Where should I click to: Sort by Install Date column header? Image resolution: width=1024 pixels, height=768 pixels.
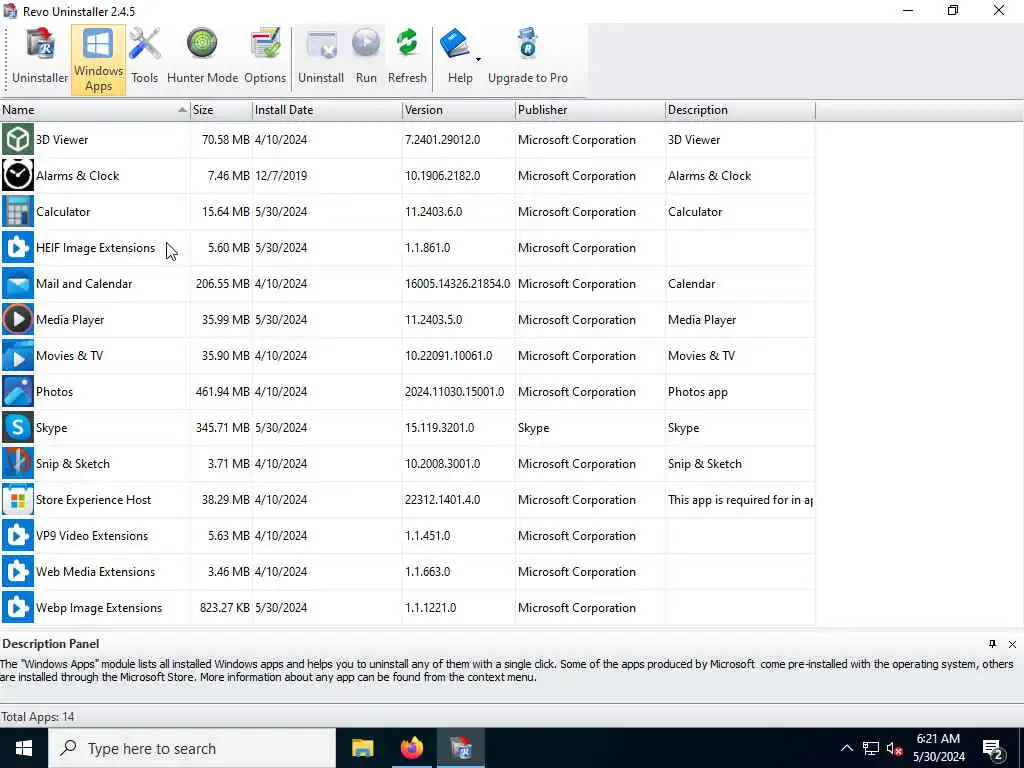click(327, 110)
